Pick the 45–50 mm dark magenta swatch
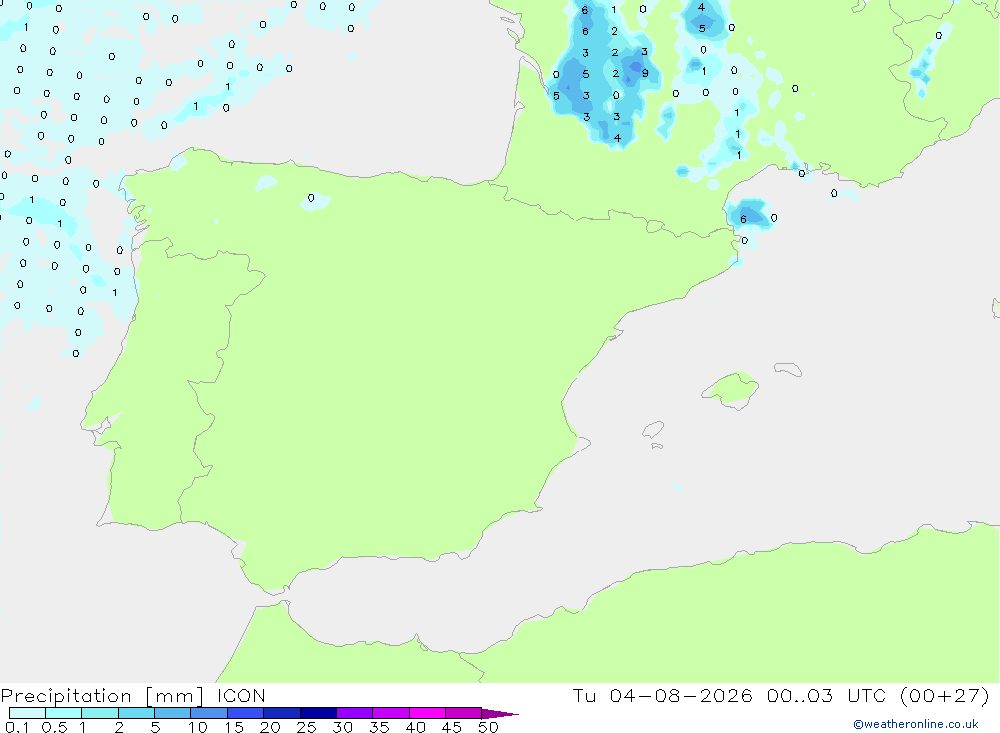This screenshot has height=733, width=1000. point(463,713)
